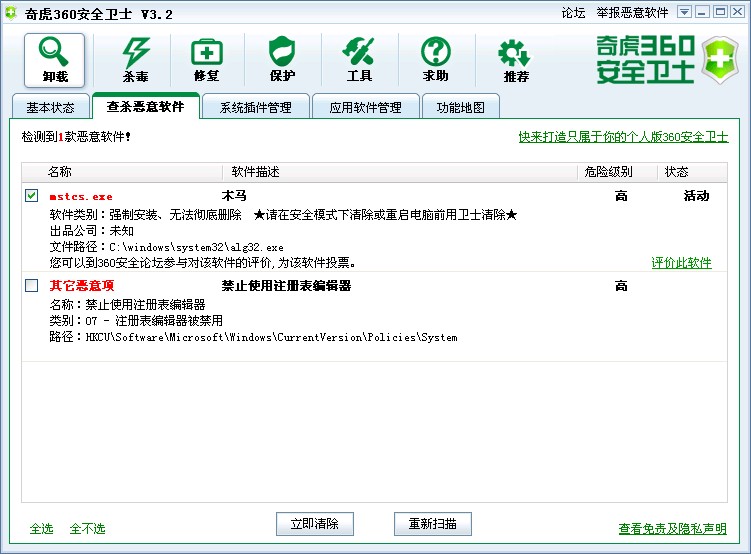The image size is (751, 554).
Task: Open the 功能地图 tab
Action: [x=460, y=107]
